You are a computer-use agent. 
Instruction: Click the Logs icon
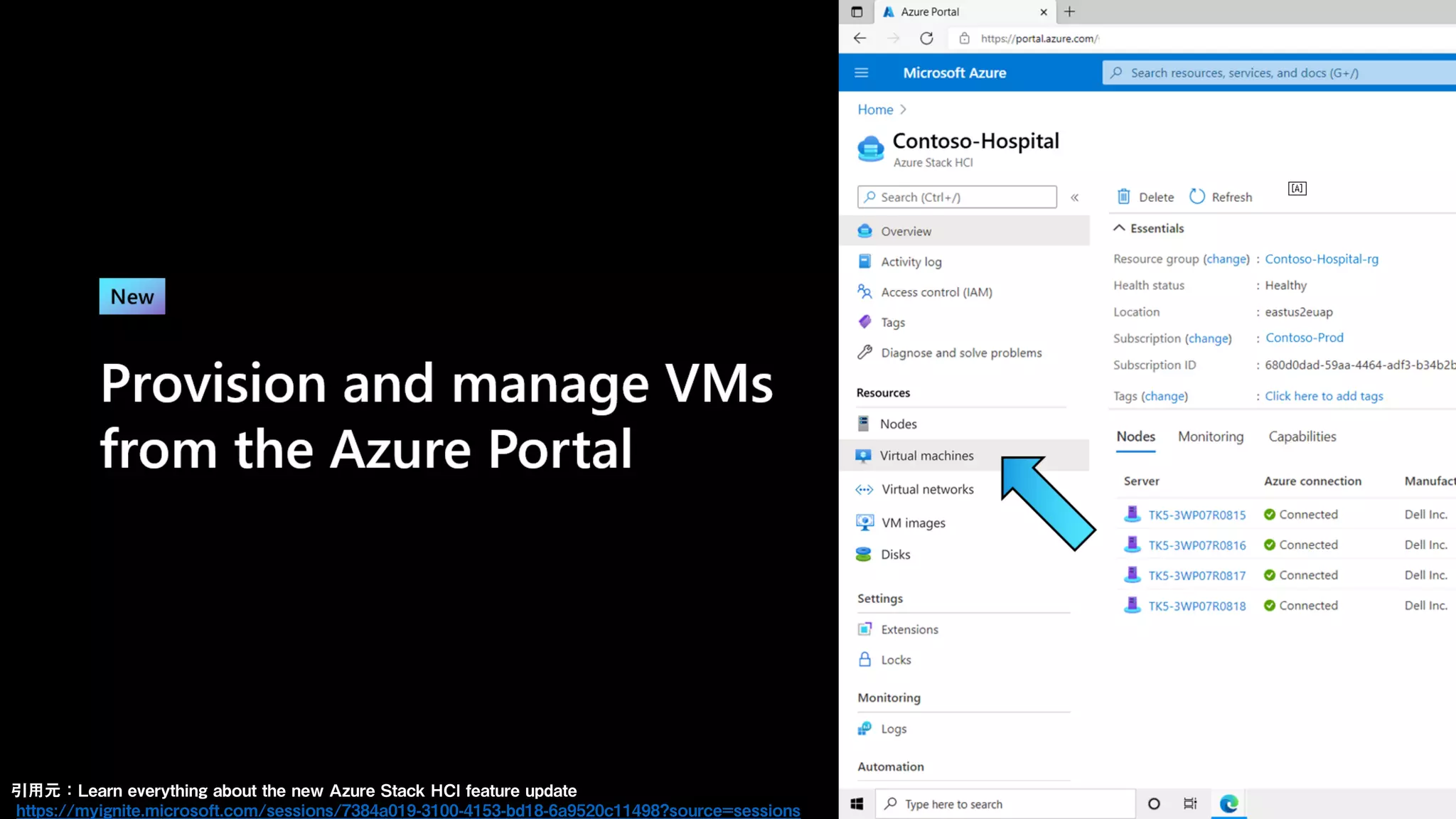coord(864,728)
